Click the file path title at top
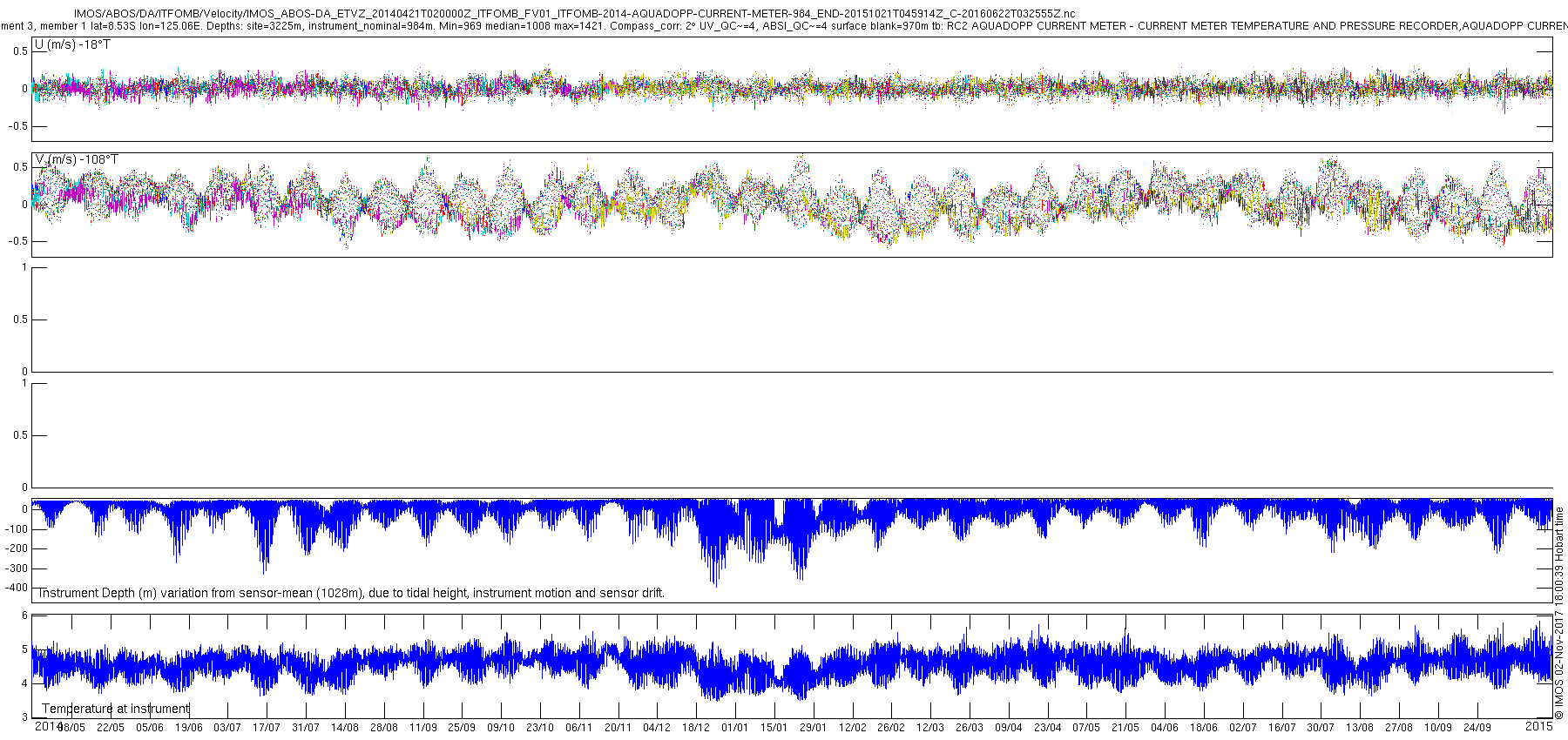The height and width of the screenshot is (740, 1568). [x=574, y=14]
